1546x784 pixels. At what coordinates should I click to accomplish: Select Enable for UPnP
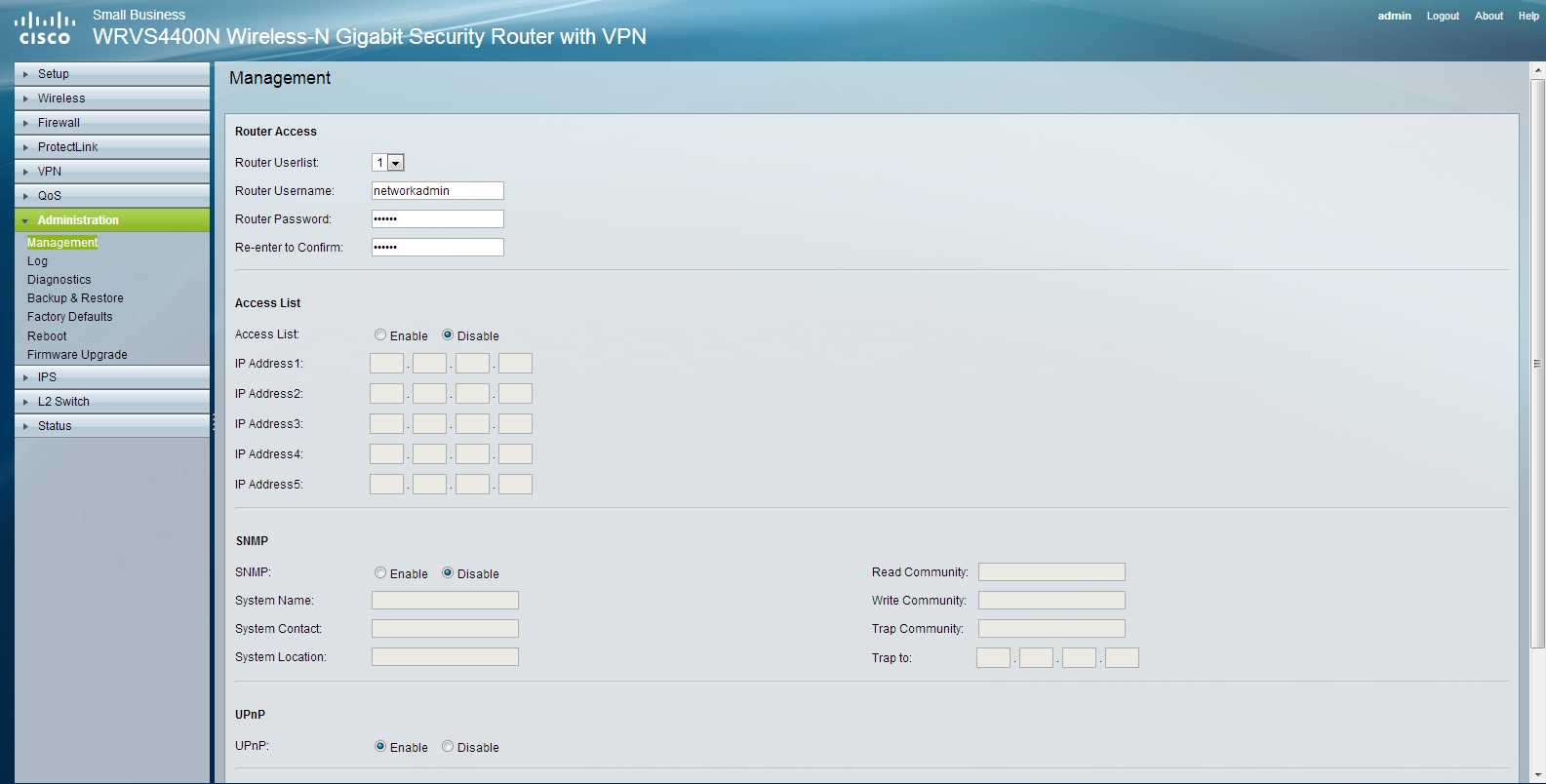pyautogui.click(x=380, y=747)
